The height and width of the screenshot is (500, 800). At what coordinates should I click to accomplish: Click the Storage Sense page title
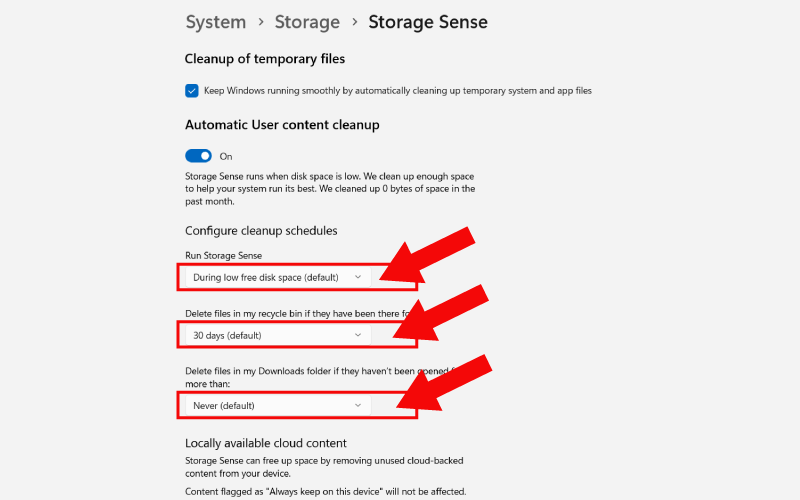pyautogui.click(x=428, y=22)
